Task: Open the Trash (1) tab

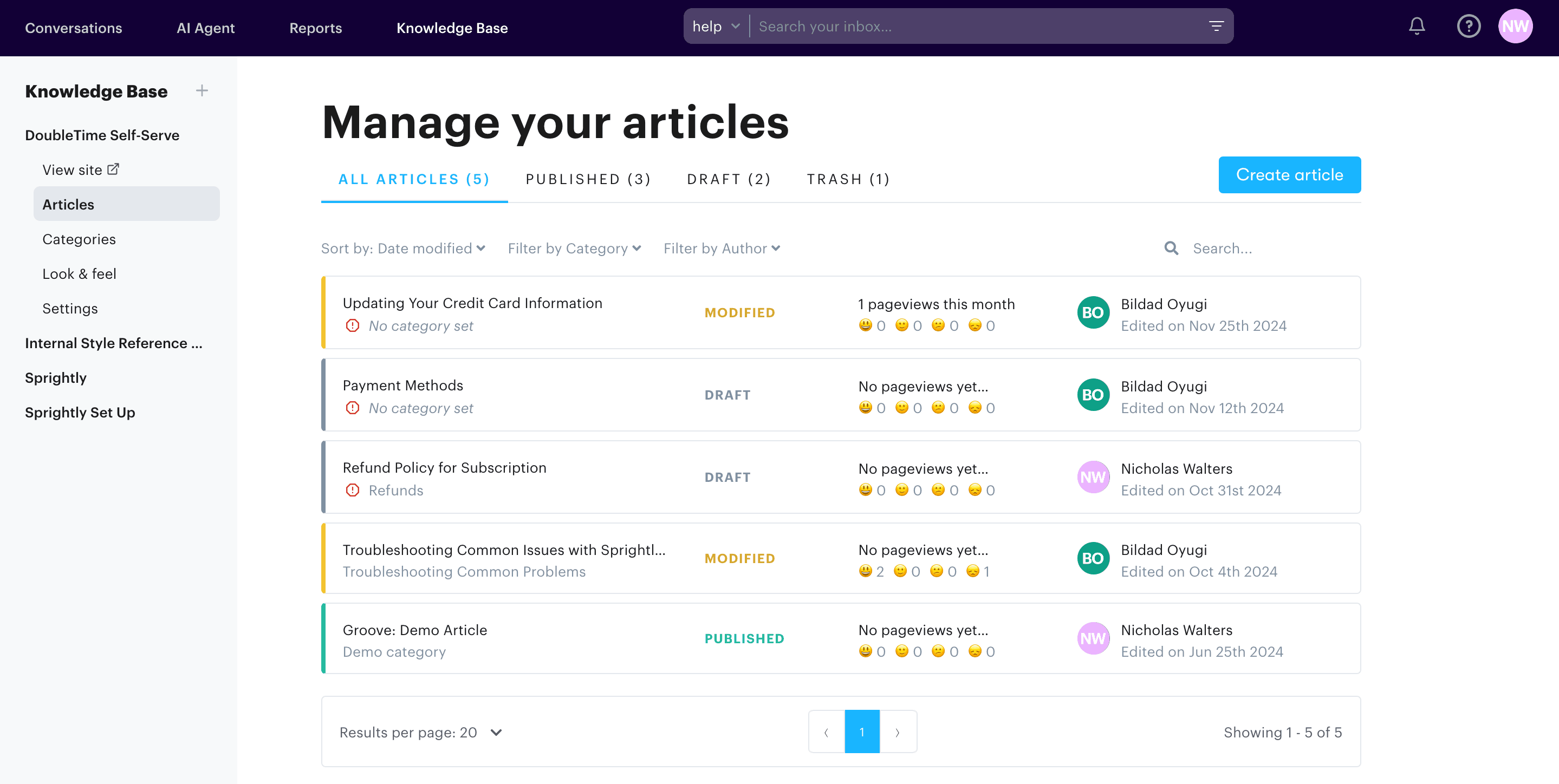Action: point(848,179)
